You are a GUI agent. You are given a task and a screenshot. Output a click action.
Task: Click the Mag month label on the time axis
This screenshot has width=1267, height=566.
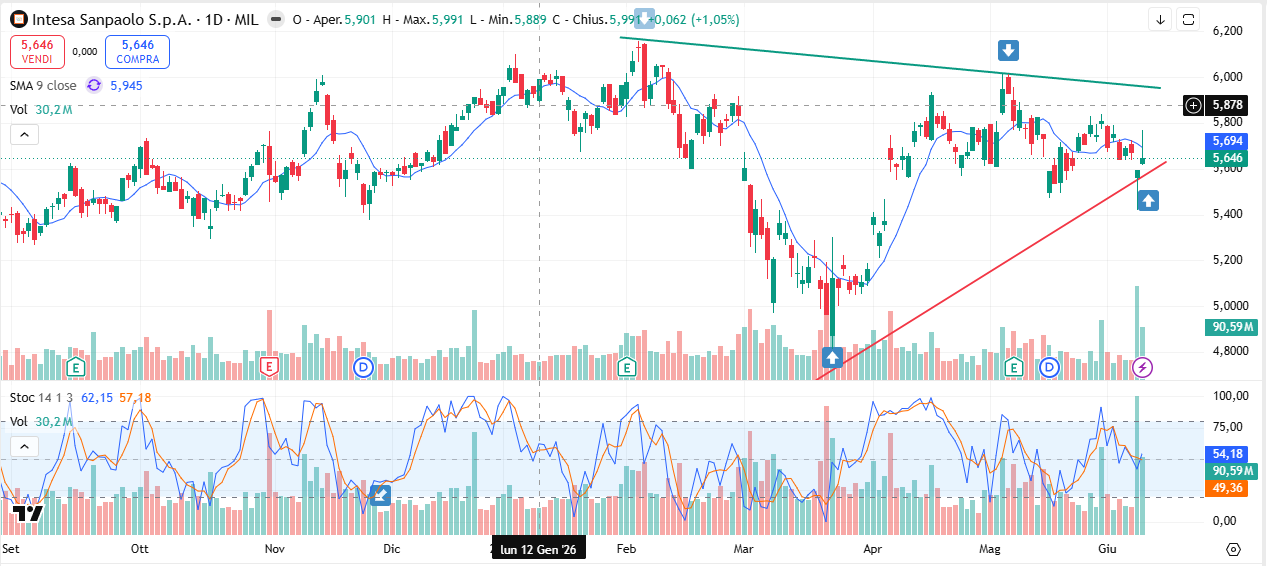(x=991, y=549)
